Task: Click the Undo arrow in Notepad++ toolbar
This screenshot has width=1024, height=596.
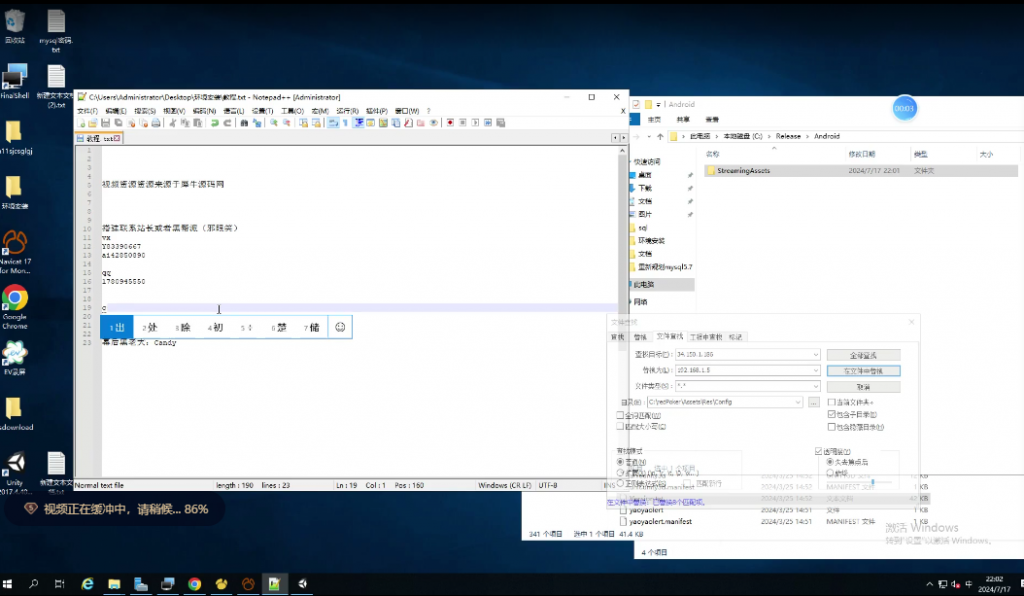Action: tap(213, 123)
